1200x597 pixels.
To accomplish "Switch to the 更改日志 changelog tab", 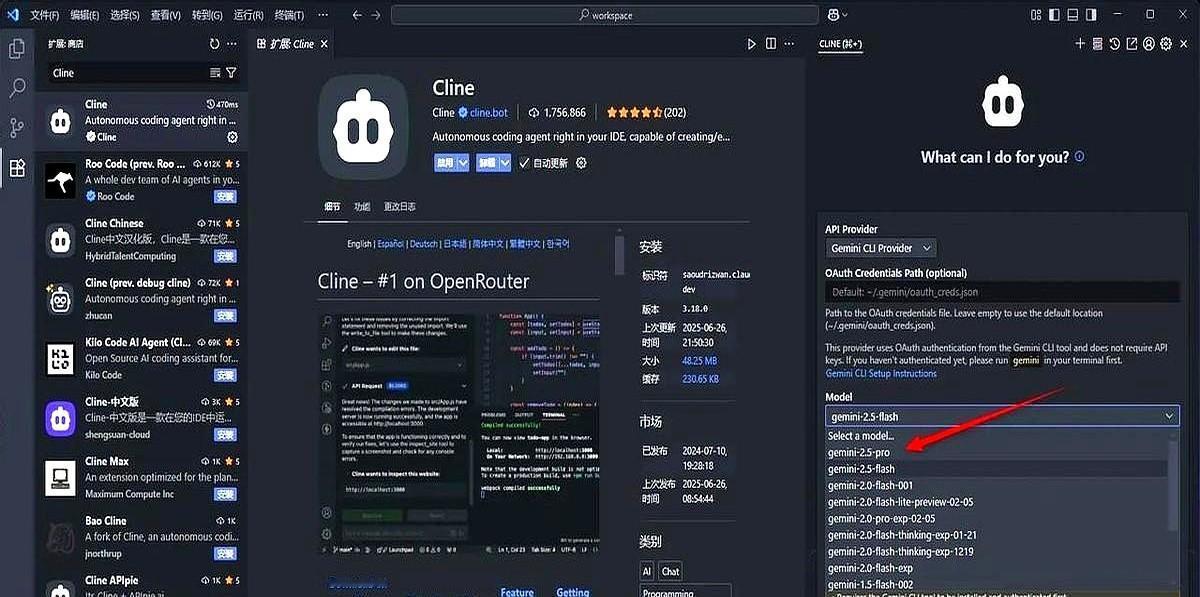I will point(400,206).
